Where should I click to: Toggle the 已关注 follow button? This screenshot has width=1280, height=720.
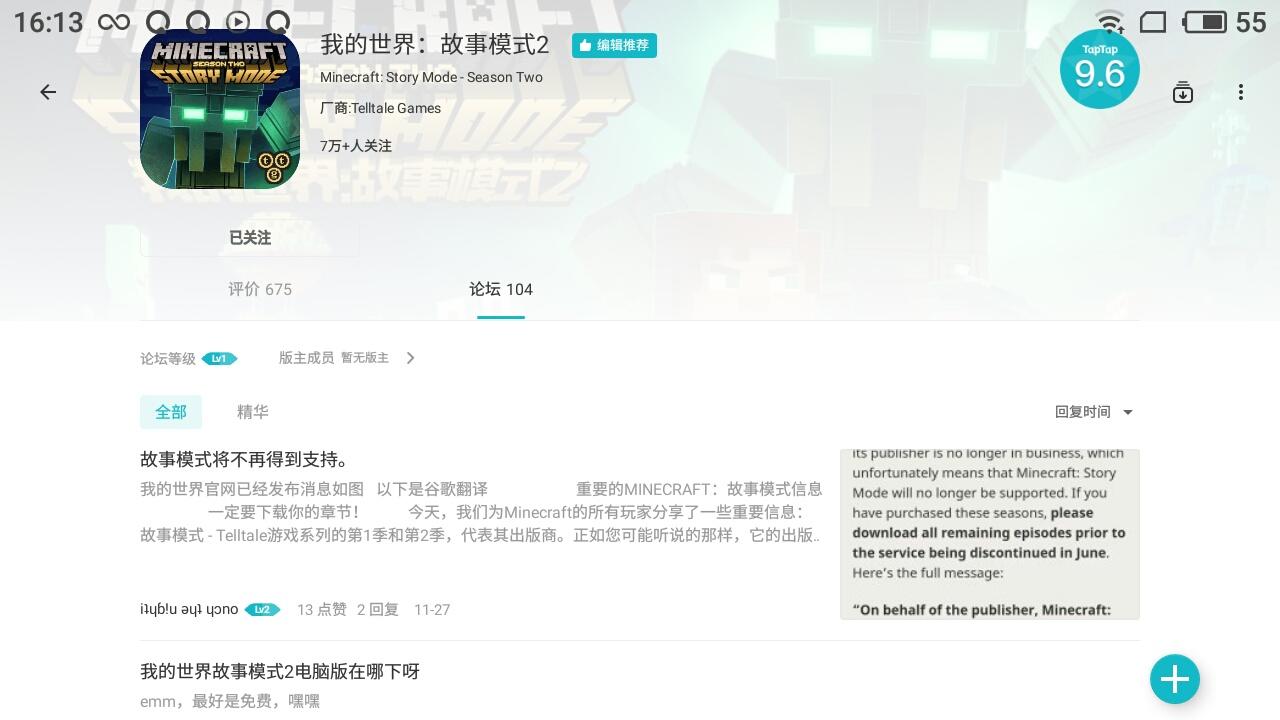coord(250,238)
